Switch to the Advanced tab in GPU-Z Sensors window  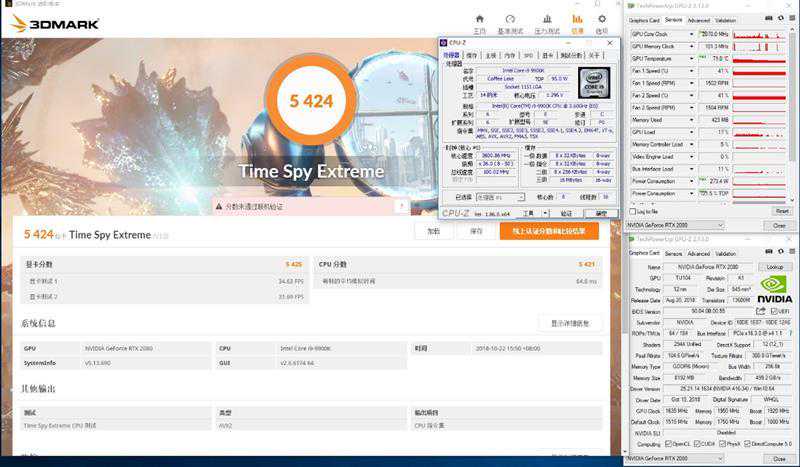pyautogui.click(x=698, y=20)
